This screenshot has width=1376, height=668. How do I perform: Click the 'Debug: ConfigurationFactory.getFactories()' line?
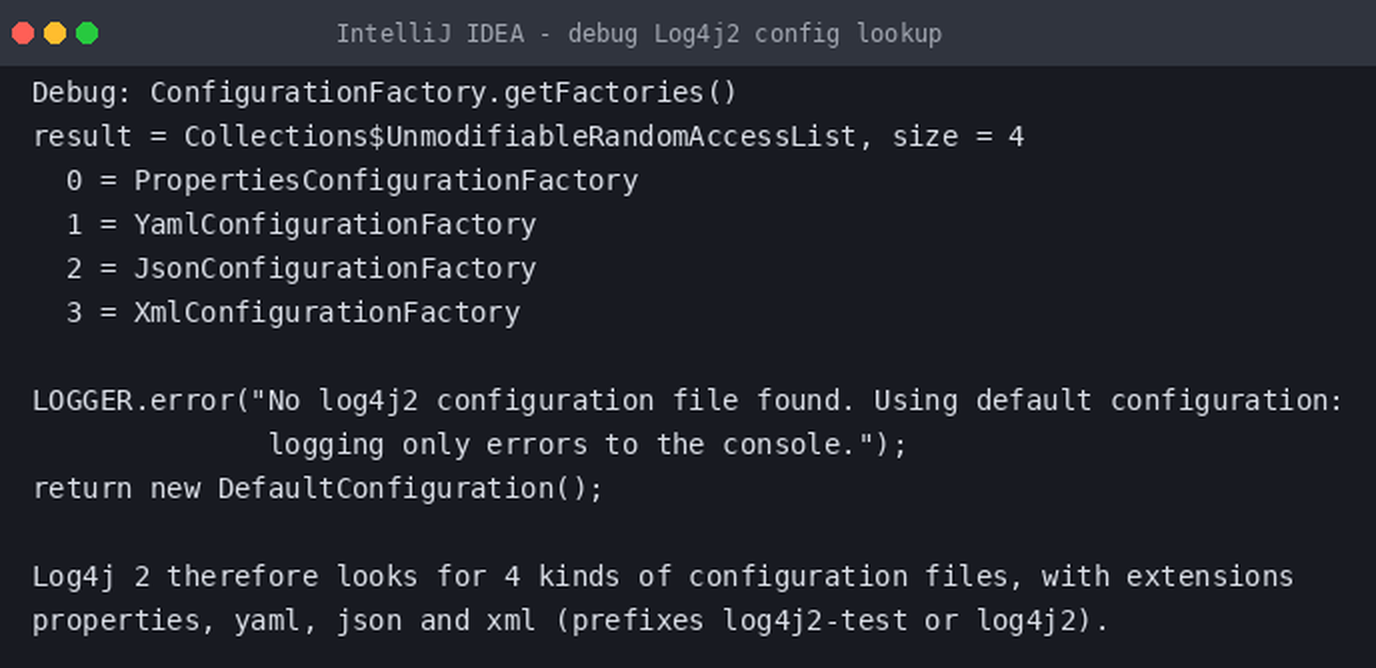pyautogui.click(x=384, y=93)
